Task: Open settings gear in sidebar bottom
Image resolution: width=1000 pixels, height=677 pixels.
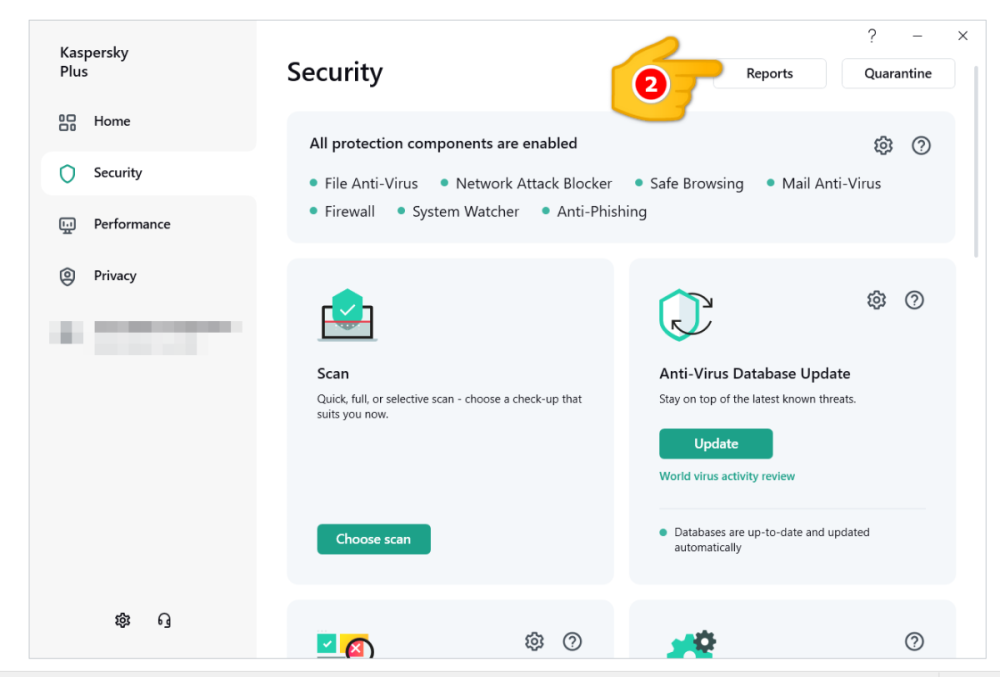Action: click(122, 620)
